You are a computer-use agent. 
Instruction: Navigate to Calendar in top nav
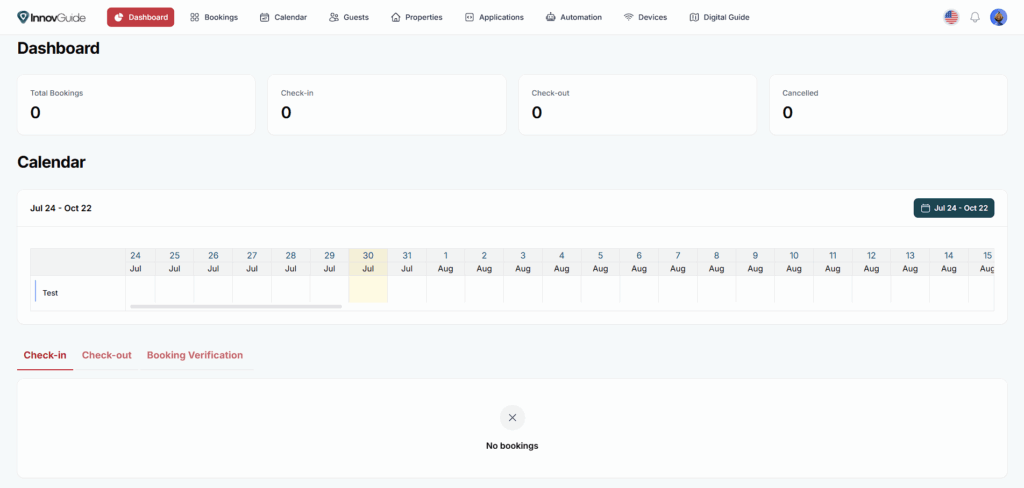coord(283,17)
